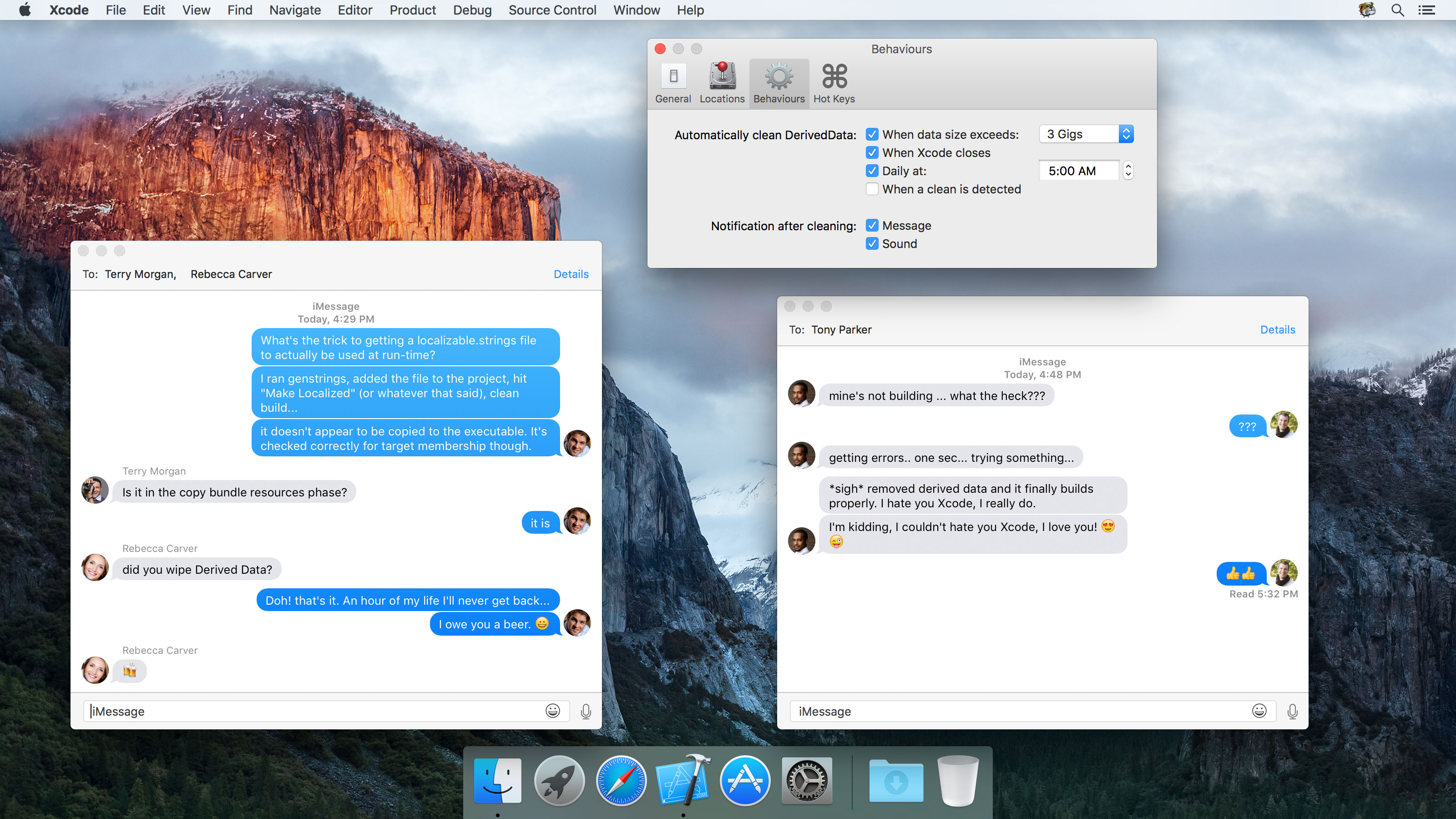The height and width of the screenshot is (819, 1456).
Task: Click the 'I owe you a beer.' message
Action: pyautogui.click(x=495, y=624)
